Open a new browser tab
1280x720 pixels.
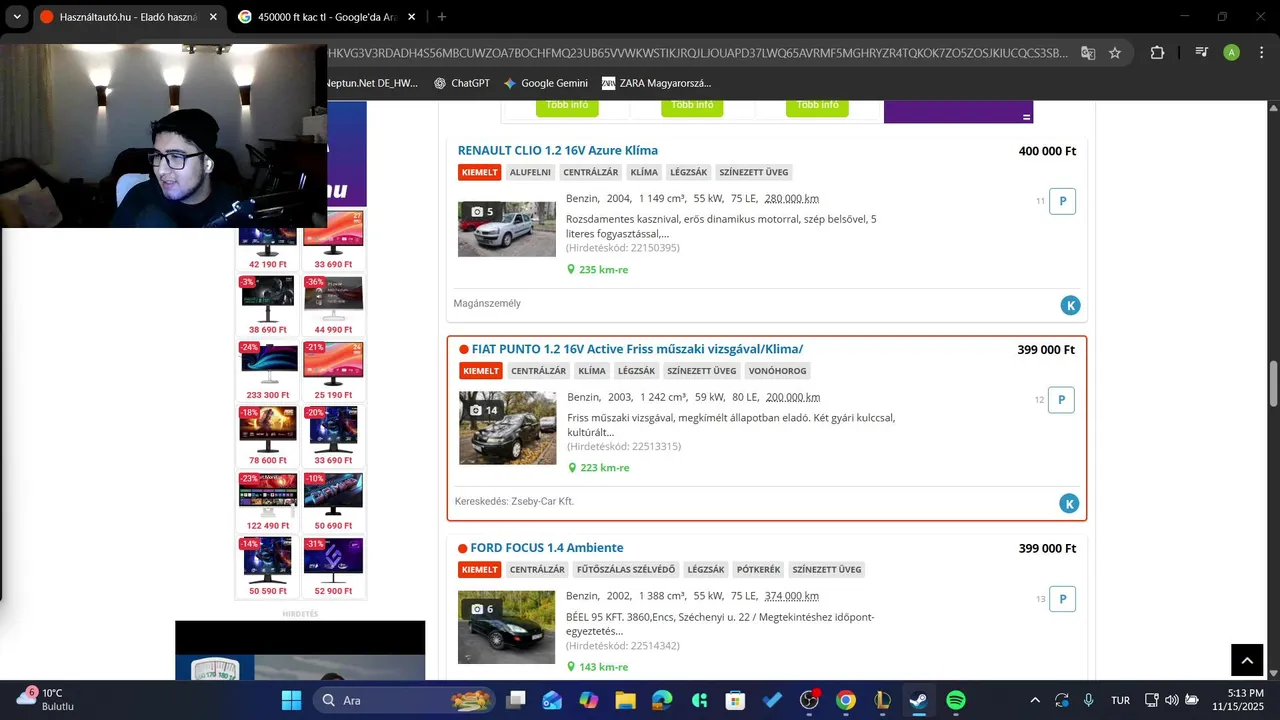(442, 17)
